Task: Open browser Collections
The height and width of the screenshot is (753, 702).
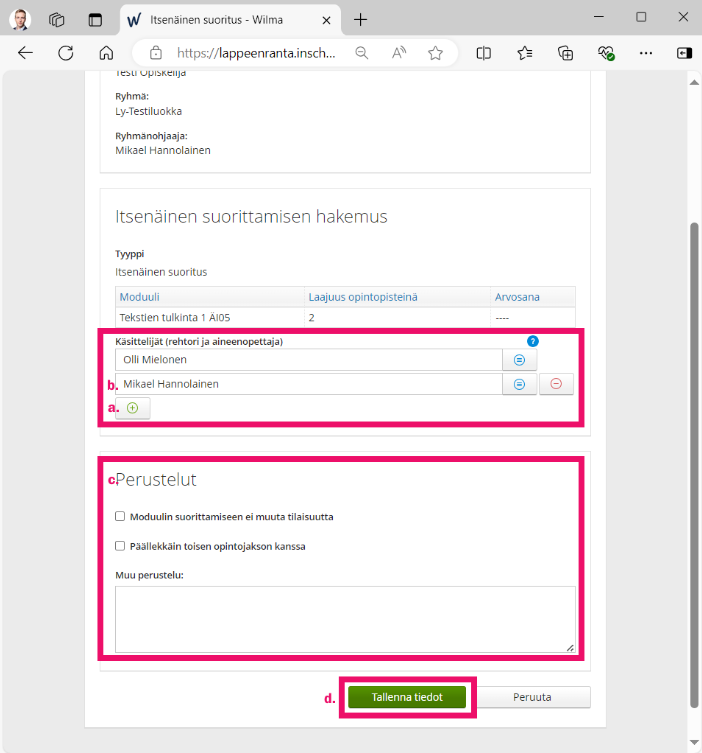Action: [566, 53]
